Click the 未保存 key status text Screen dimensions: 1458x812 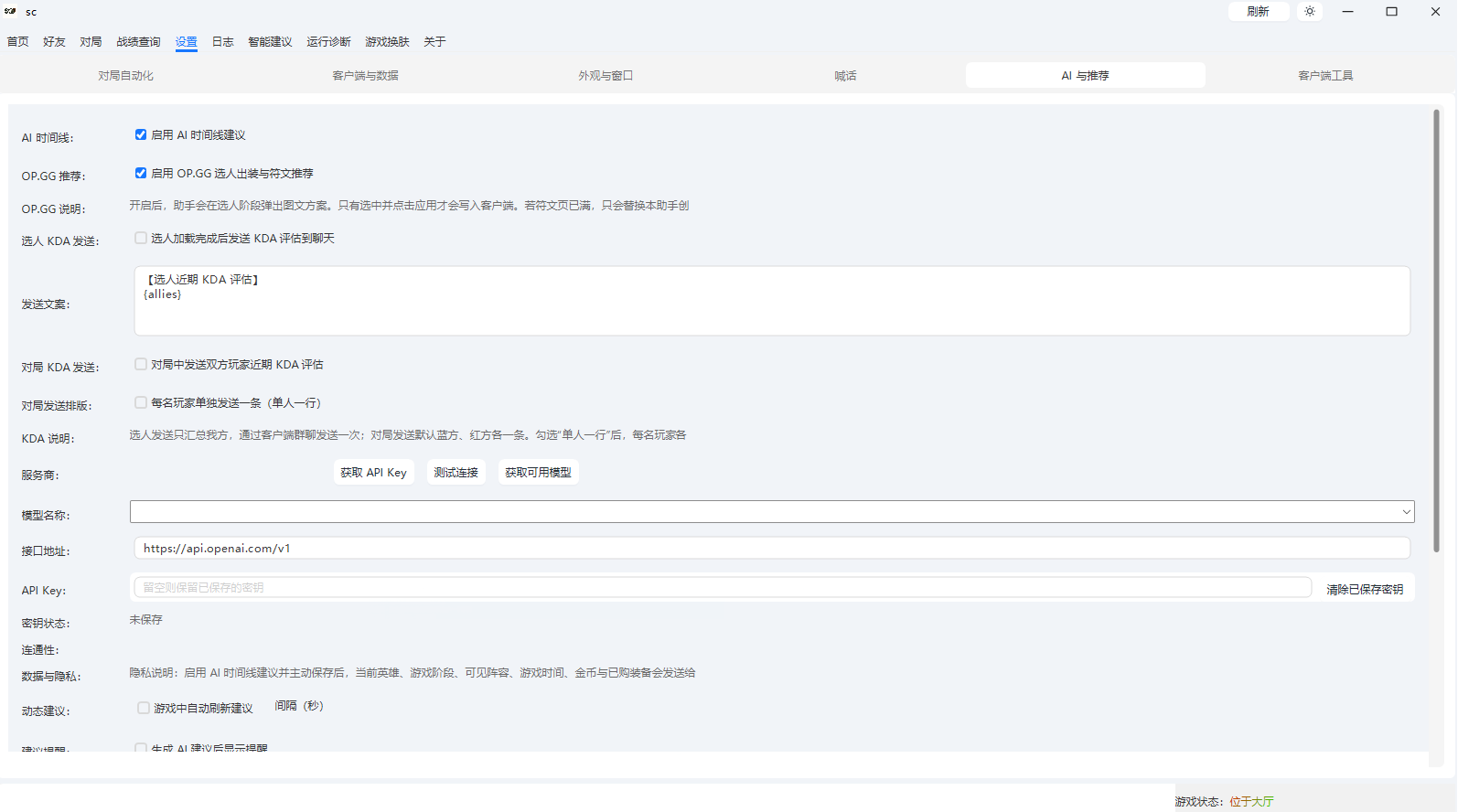pyautogui.click(x=145, y=620)
